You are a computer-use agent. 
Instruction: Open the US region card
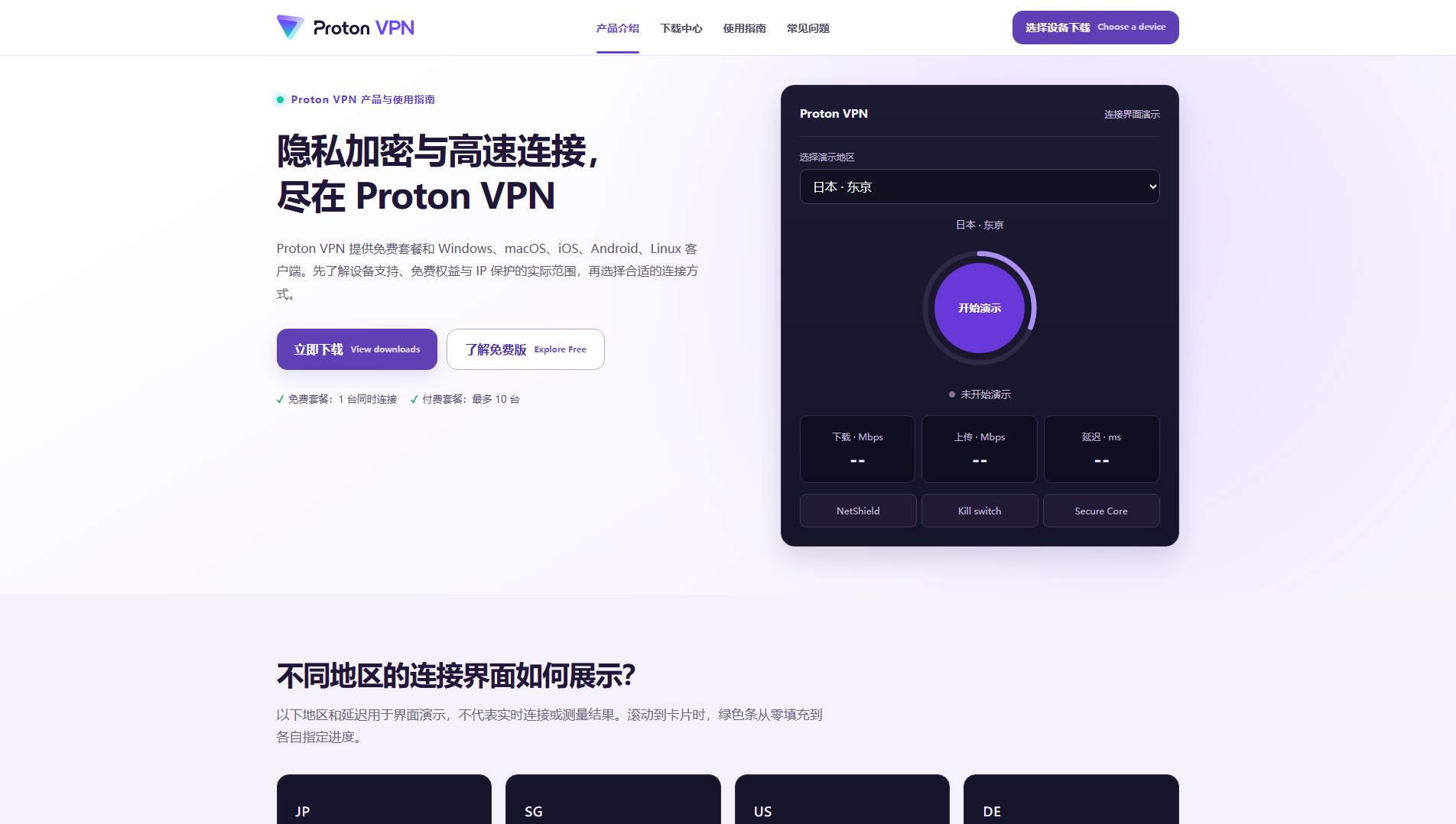(842, 799)
